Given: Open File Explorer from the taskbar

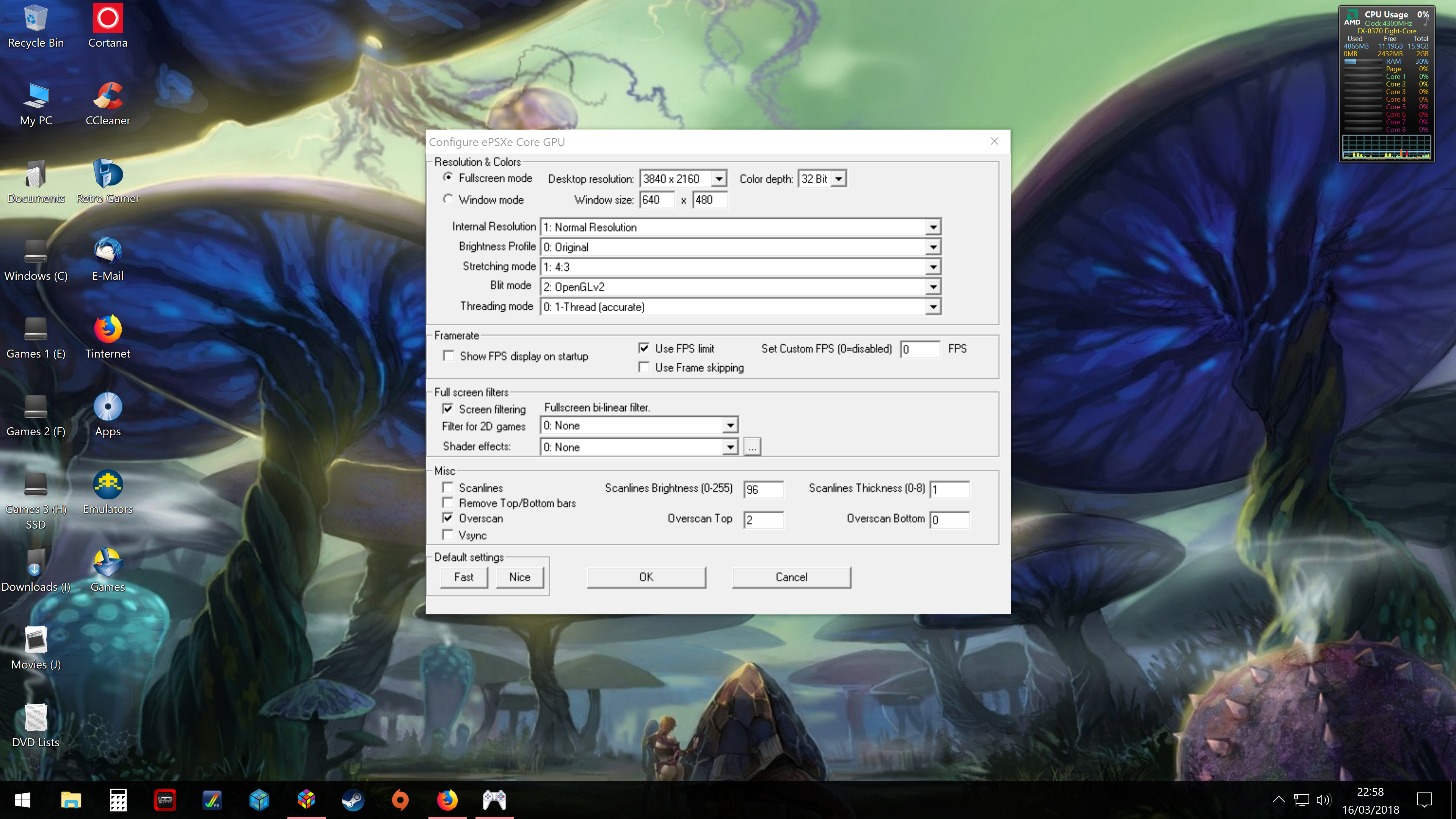Looking at the screenshot, I should pyautogui.click(x=71, y=800).
